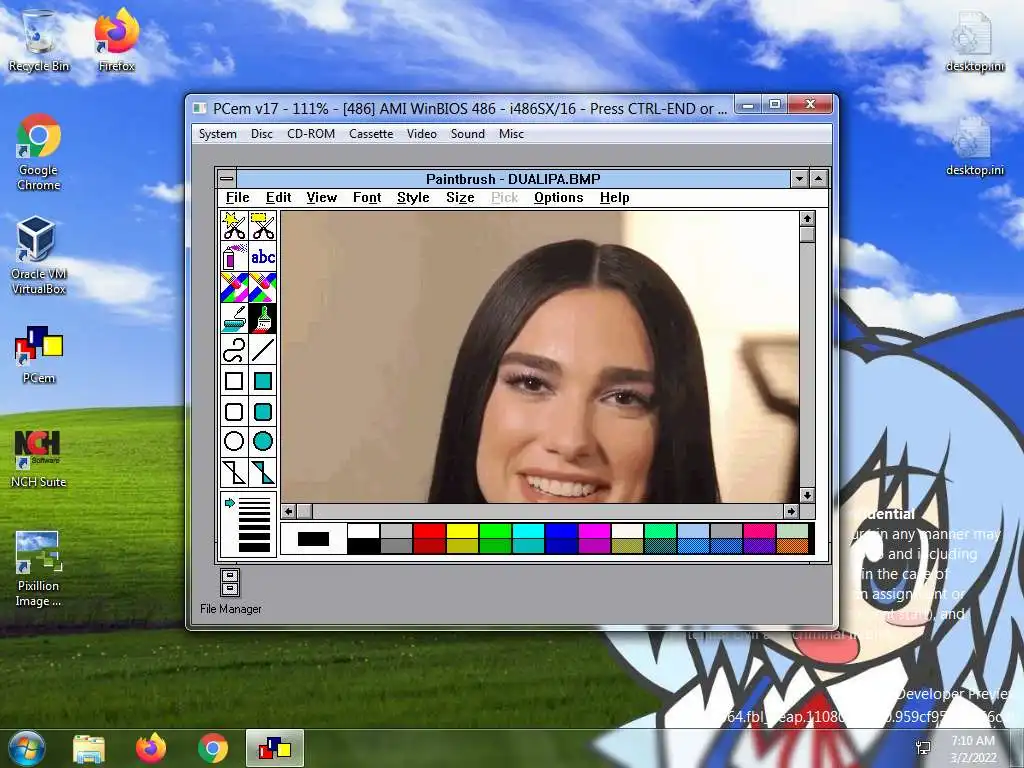Choose the Curve tool
This screenshot has height=768, width=1024.
click(234, 349)
